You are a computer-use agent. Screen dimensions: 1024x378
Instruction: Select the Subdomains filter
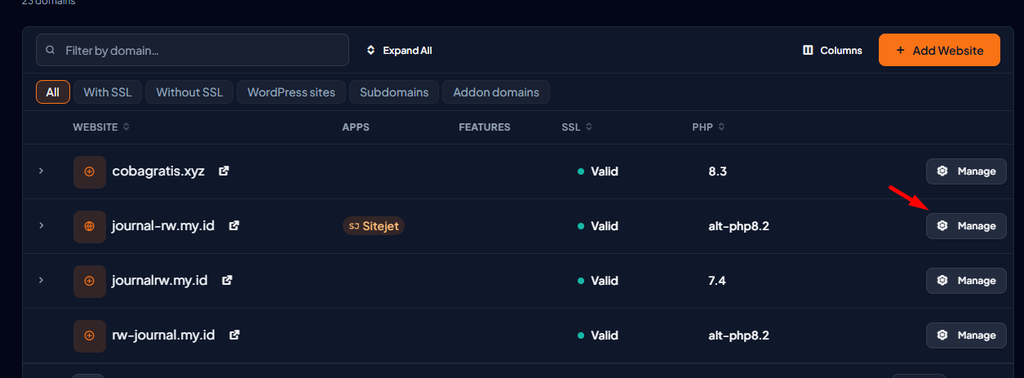tap(394, 92)
